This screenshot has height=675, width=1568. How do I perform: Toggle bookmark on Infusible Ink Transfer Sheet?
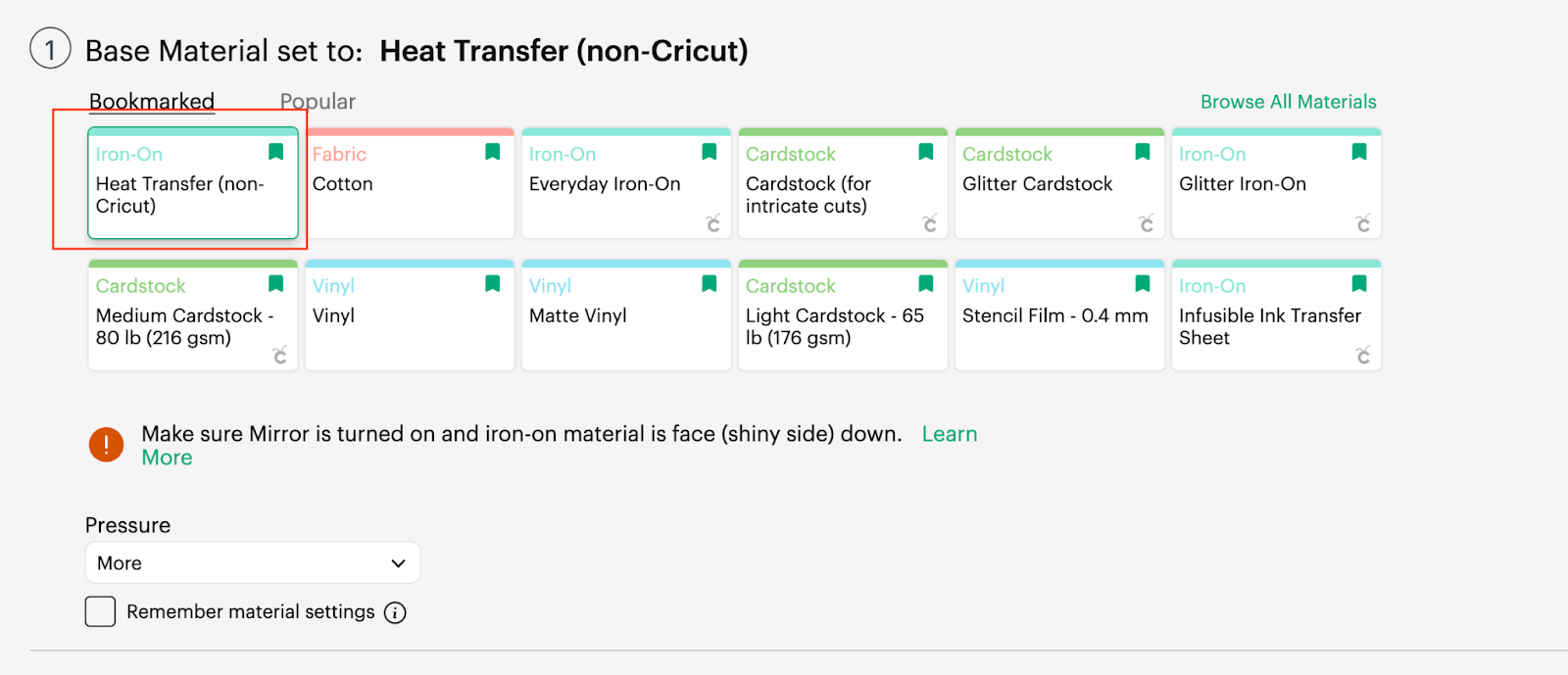tap(1359, 284)
